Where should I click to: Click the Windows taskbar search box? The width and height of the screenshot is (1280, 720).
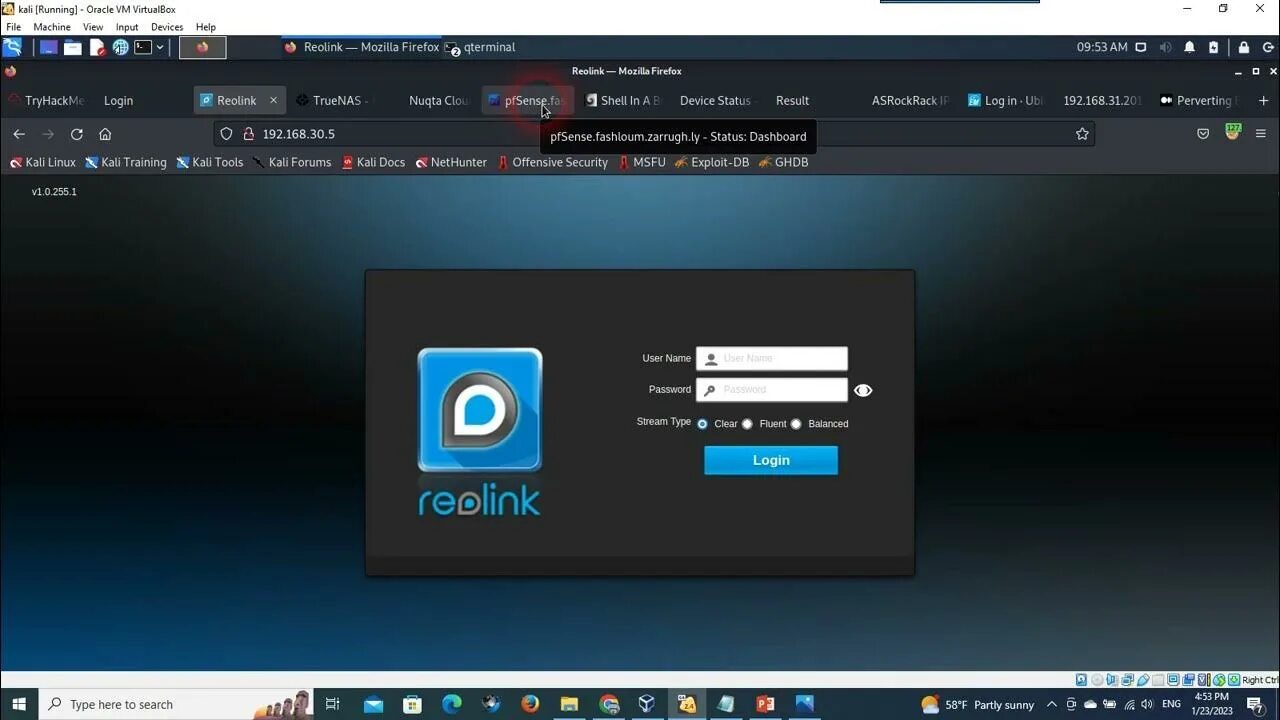coord(175,704)
